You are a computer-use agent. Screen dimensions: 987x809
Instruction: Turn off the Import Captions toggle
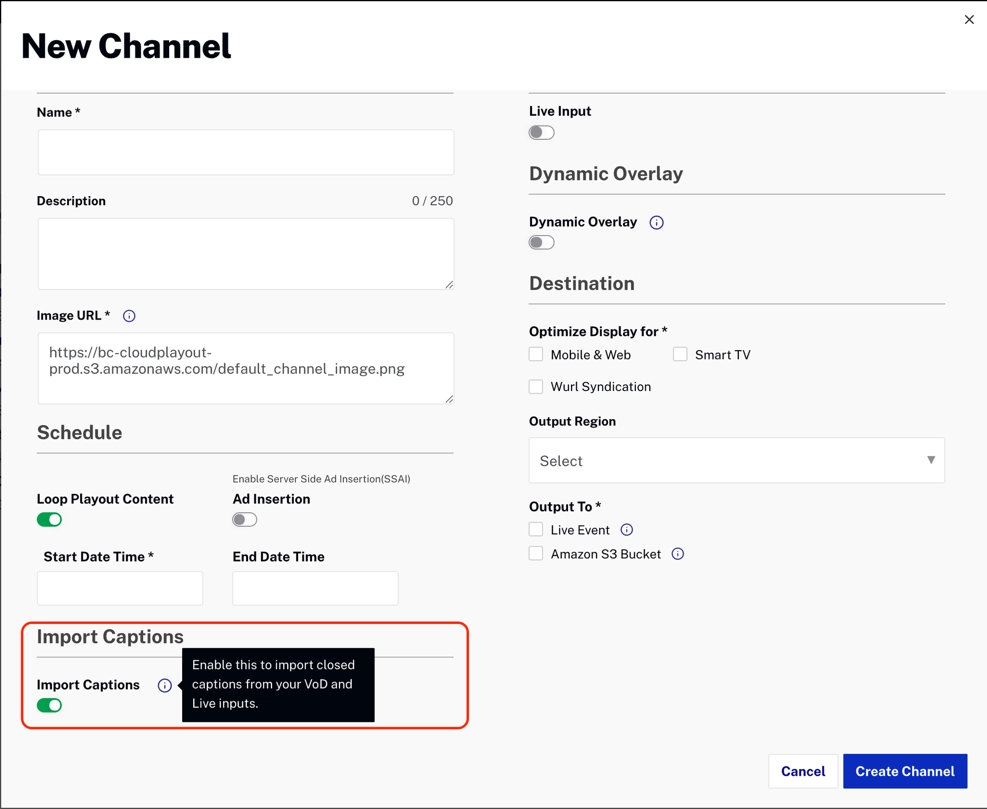(49, 705)
